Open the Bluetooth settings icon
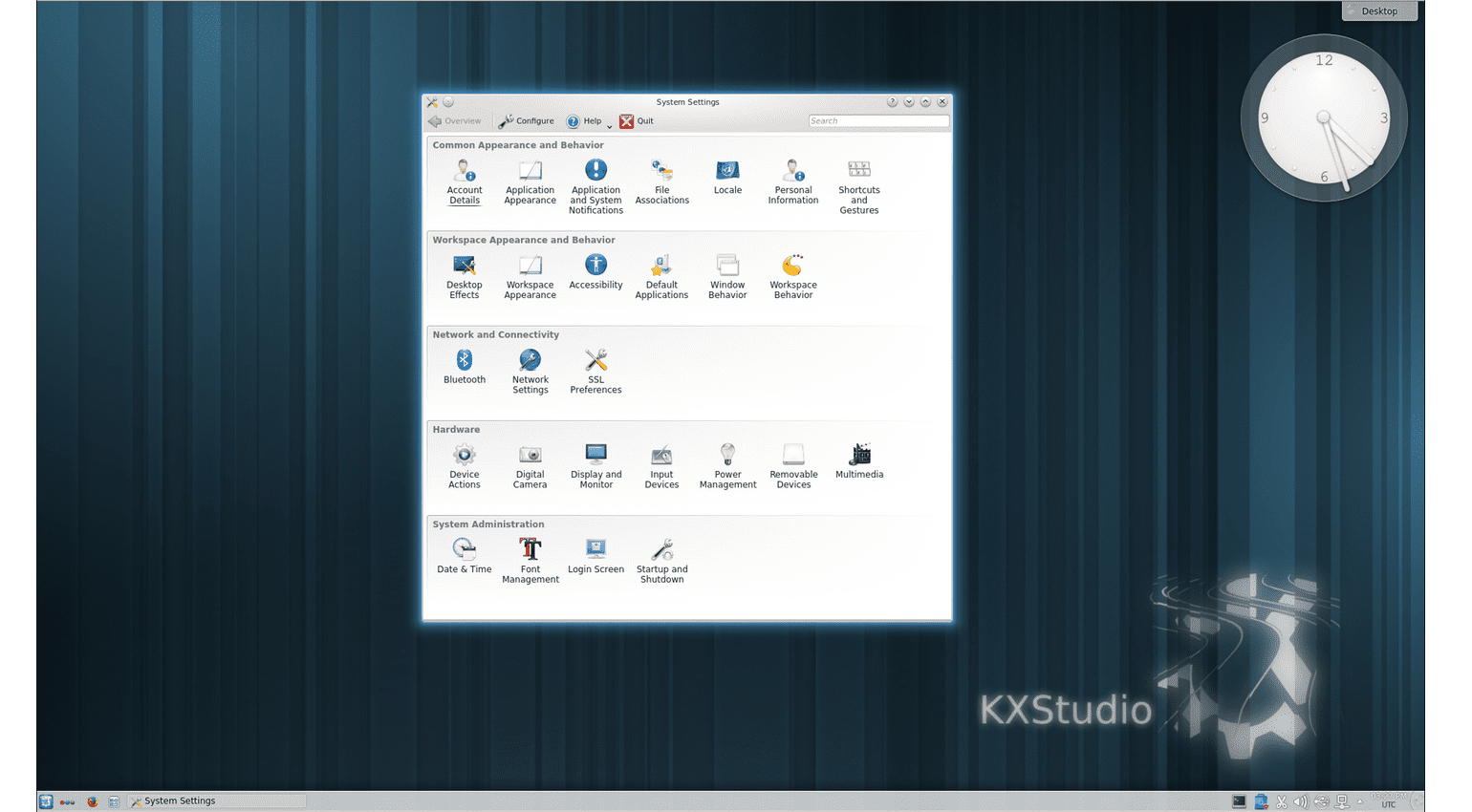Viewport: 1472px width, 812px height. 464,366
